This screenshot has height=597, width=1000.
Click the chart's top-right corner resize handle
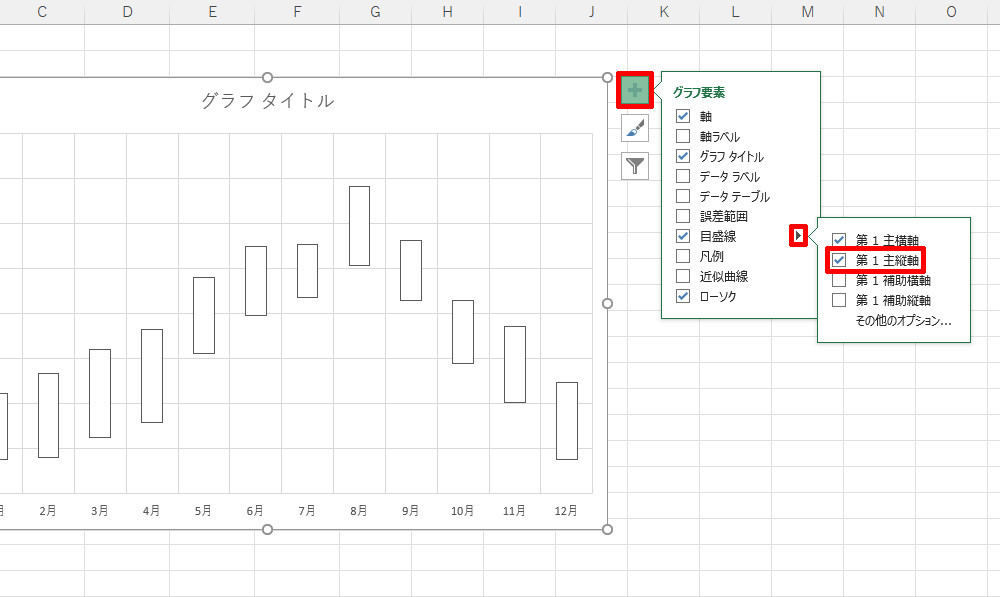(x=607, y=77)
